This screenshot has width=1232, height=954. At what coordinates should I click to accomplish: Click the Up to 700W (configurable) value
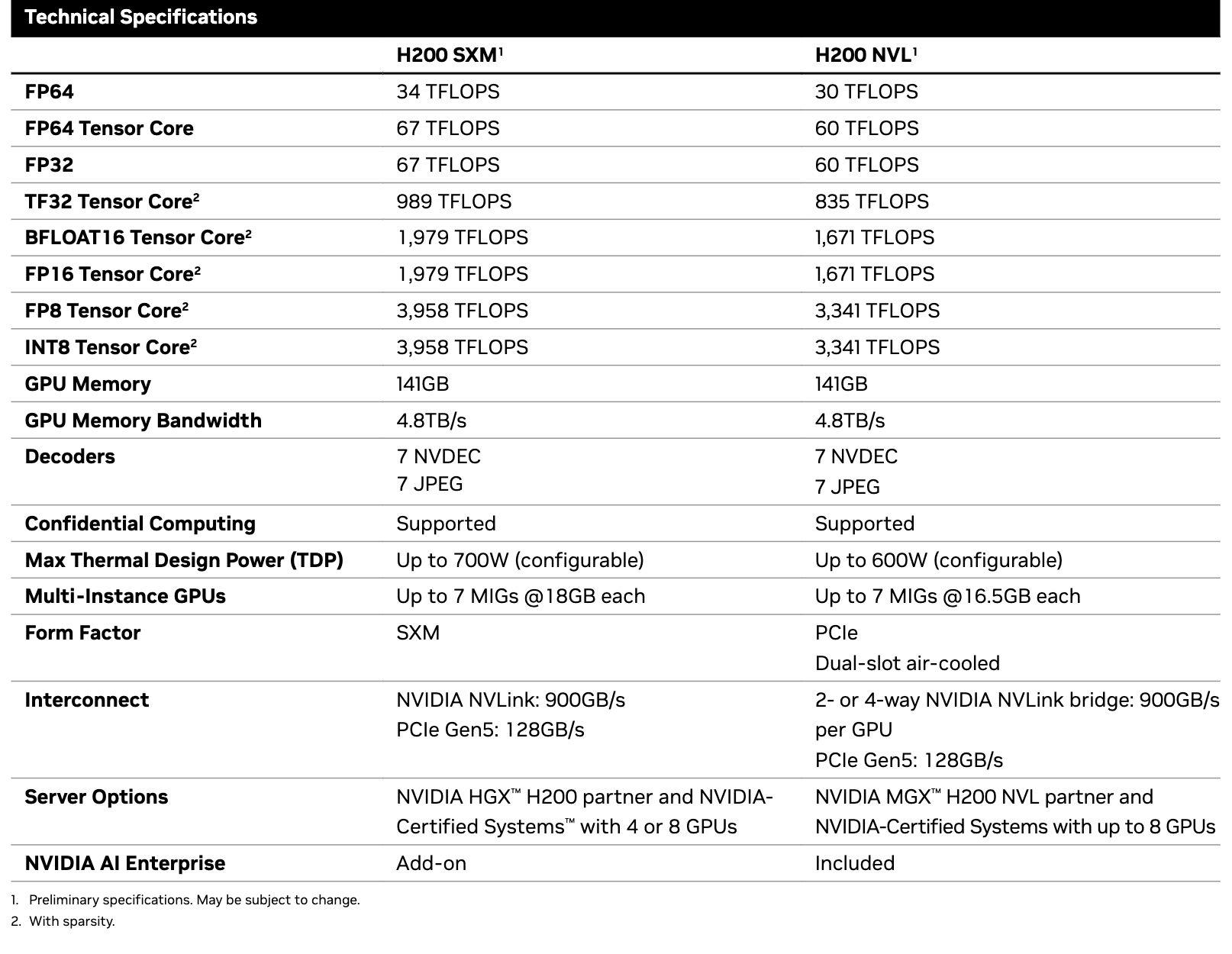click(520, 560)
